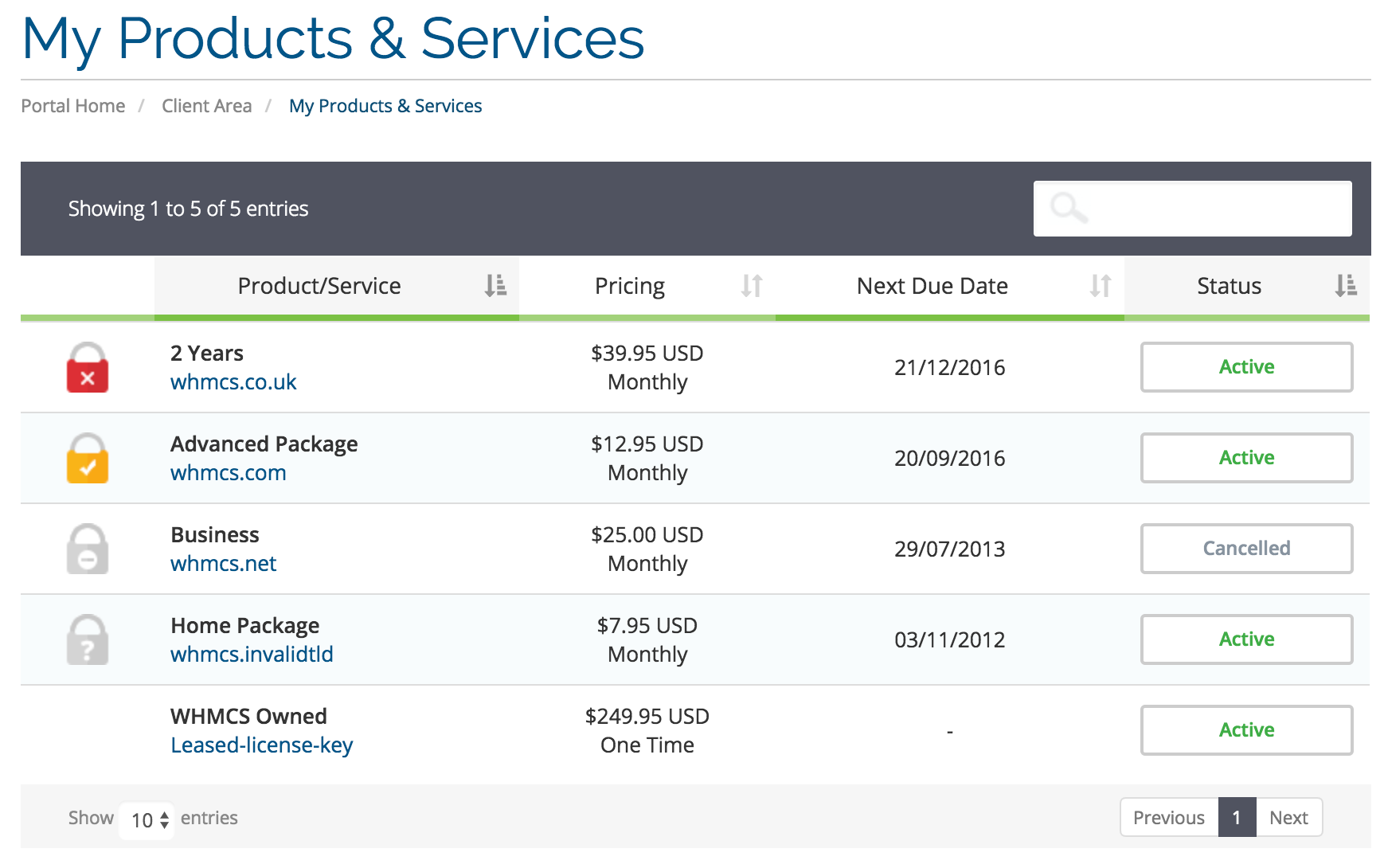The height and width of the screenshot is (868, 1384).
Task: Go to the Next page
Action: pos(1288,818)
